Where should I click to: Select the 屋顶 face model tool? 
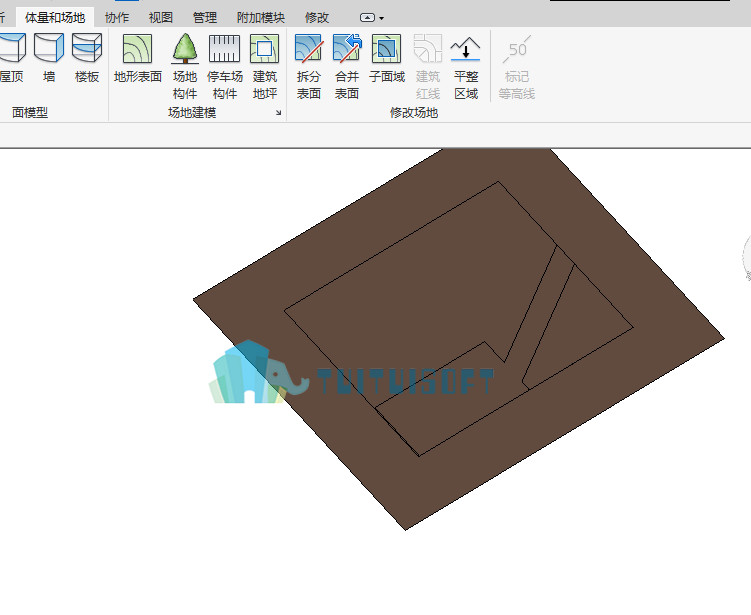click(x=12, y=57)
